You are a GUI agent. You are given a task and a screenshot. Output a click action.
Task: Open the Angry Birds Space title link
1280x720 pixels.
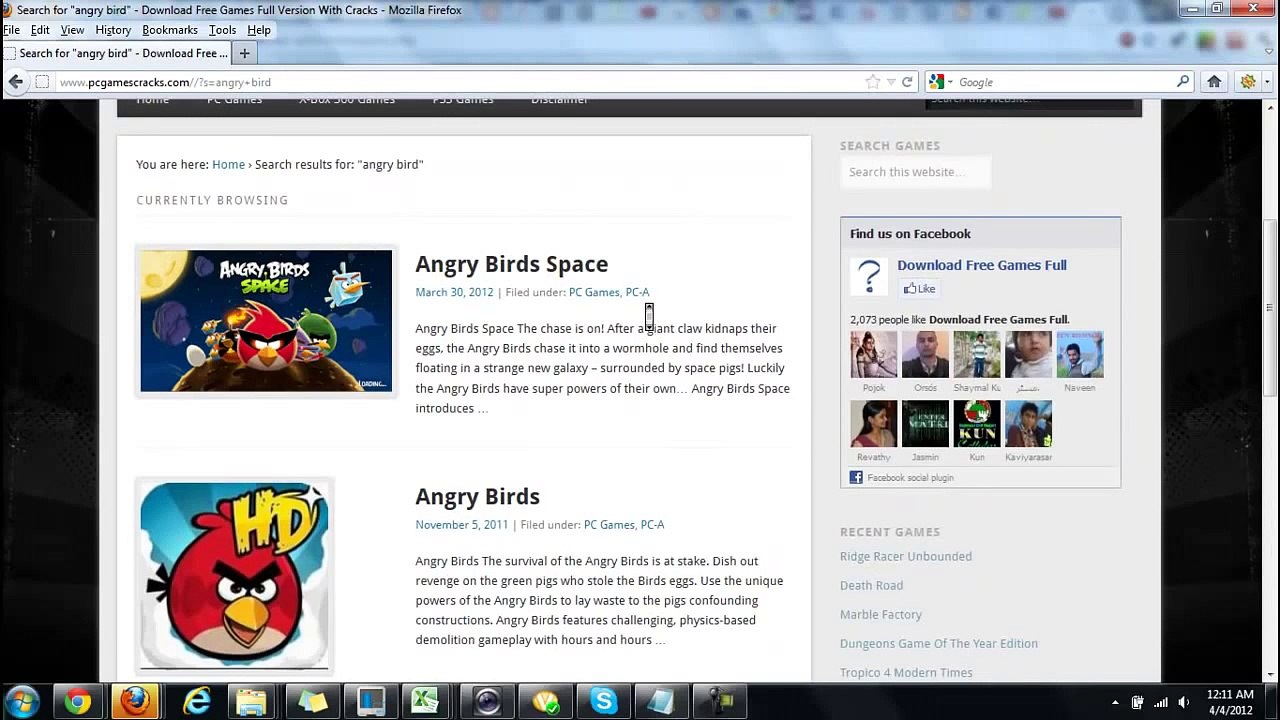[512, 264]
